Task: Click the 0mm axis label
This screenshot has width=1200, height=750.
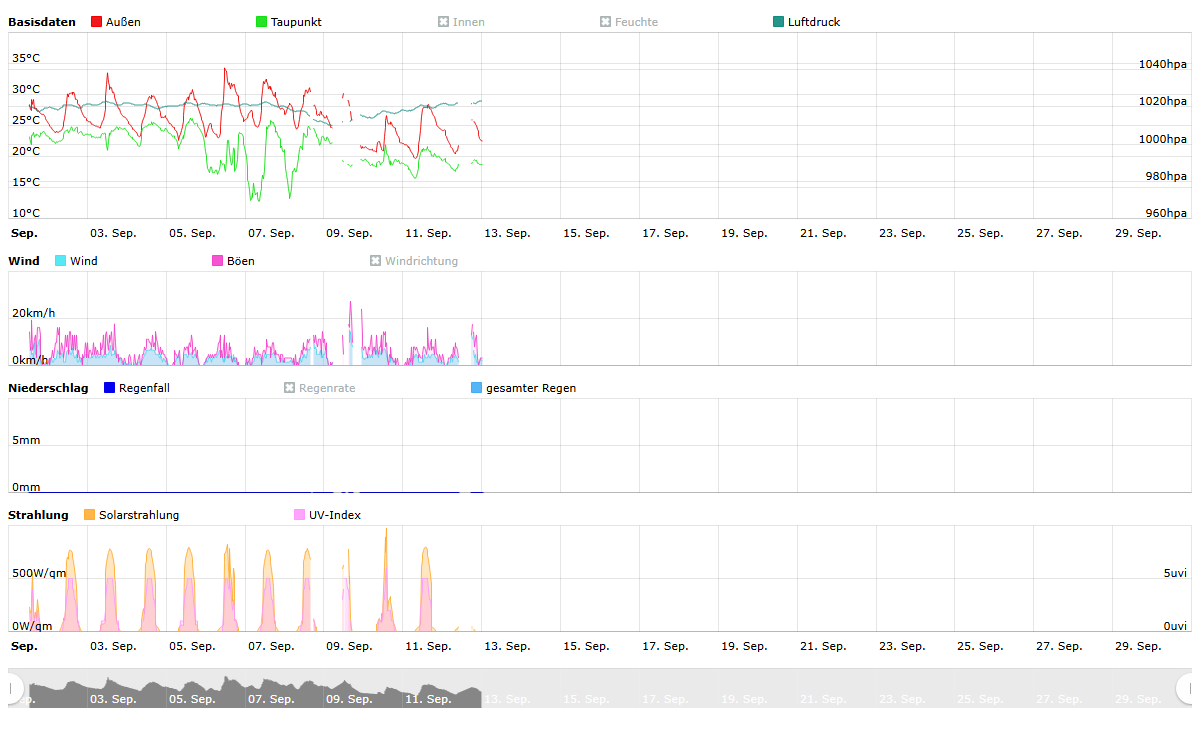Action: (x=26, y=487)
